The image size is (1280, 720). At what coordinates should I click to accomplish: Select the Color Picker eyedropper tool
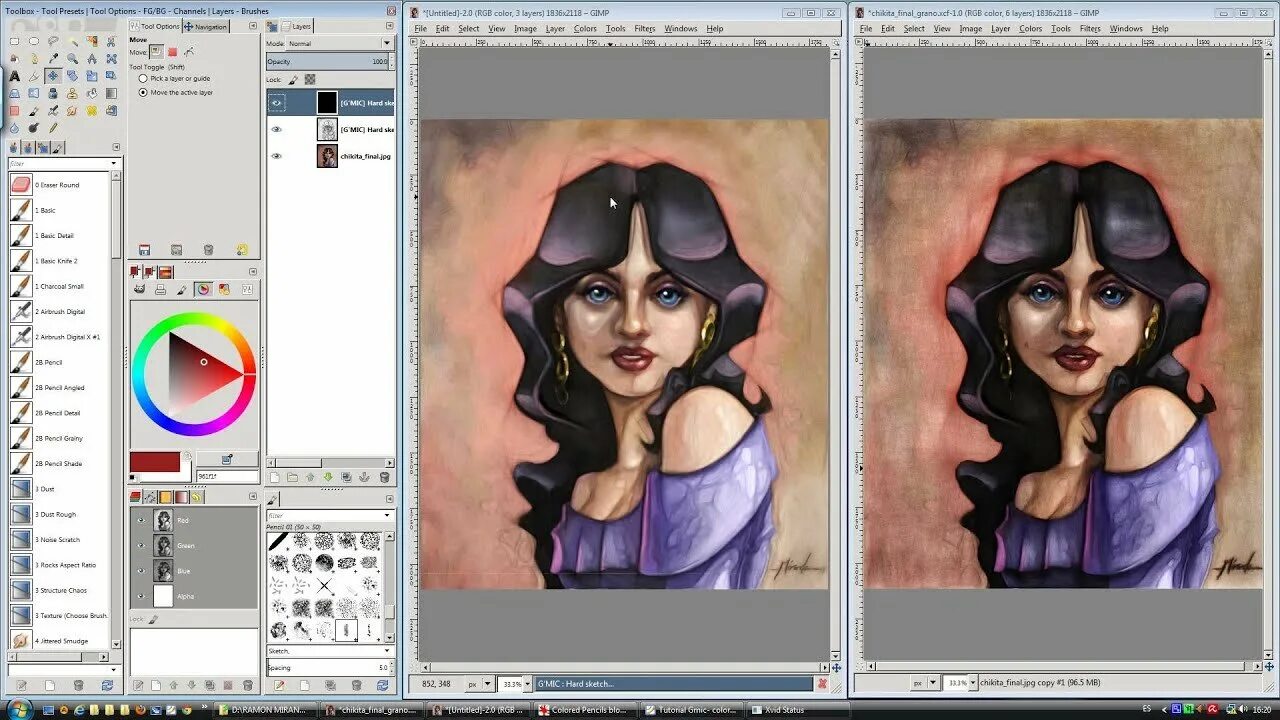[x=53, y=59]
